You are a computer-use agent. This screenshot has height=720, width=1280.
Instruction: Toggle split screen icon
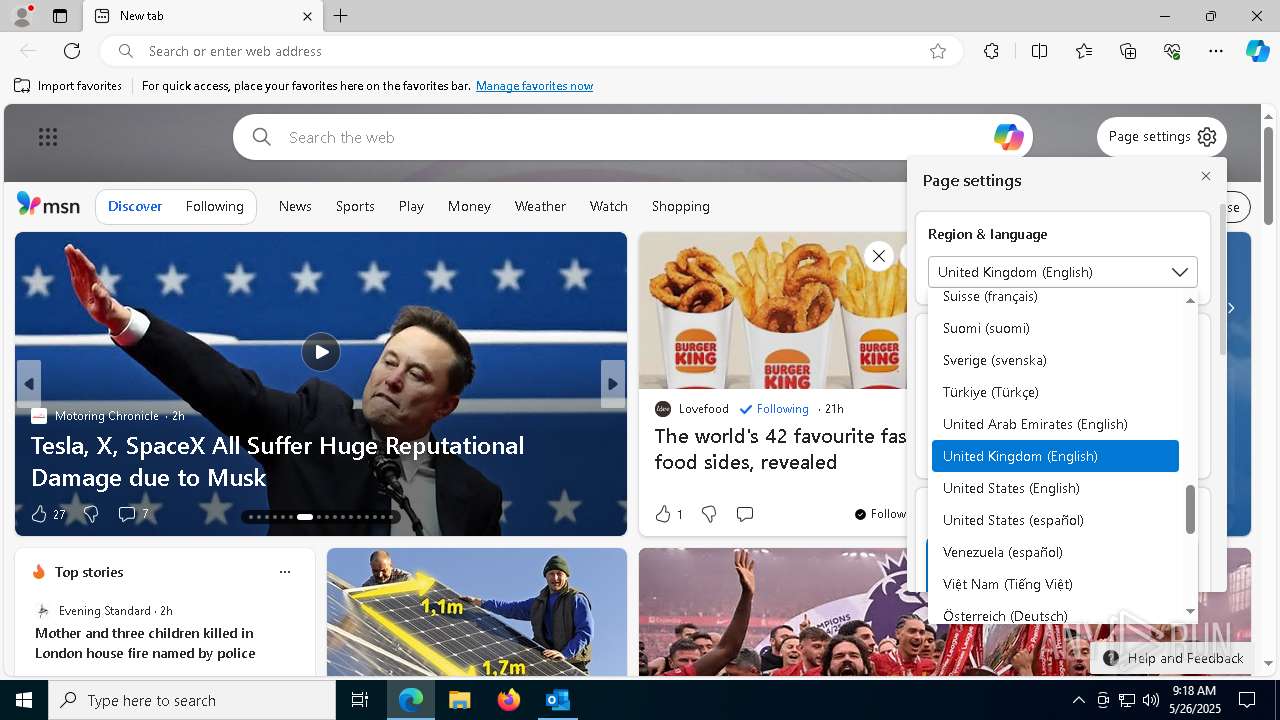pyautogui.click(x=1039, y=51)
